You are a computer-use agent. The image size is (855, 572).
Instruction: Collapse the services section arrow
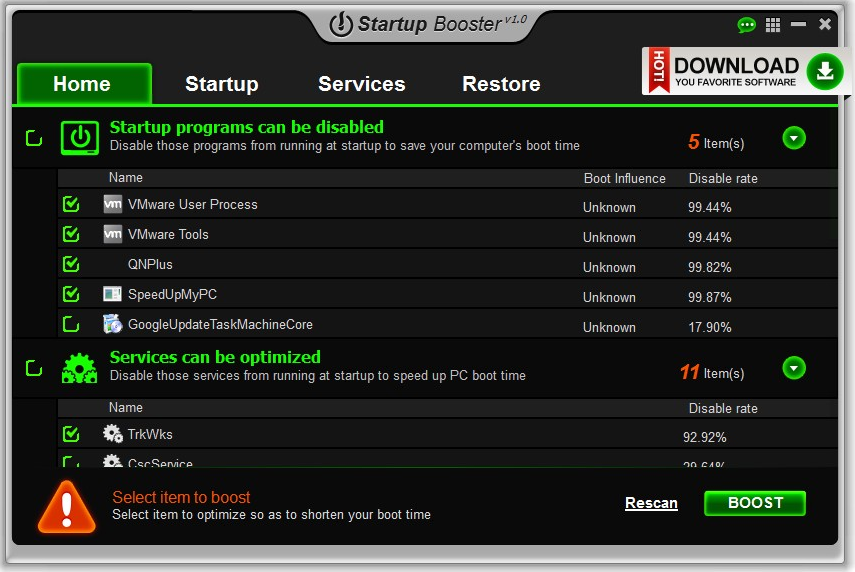(x=794, y=368)
